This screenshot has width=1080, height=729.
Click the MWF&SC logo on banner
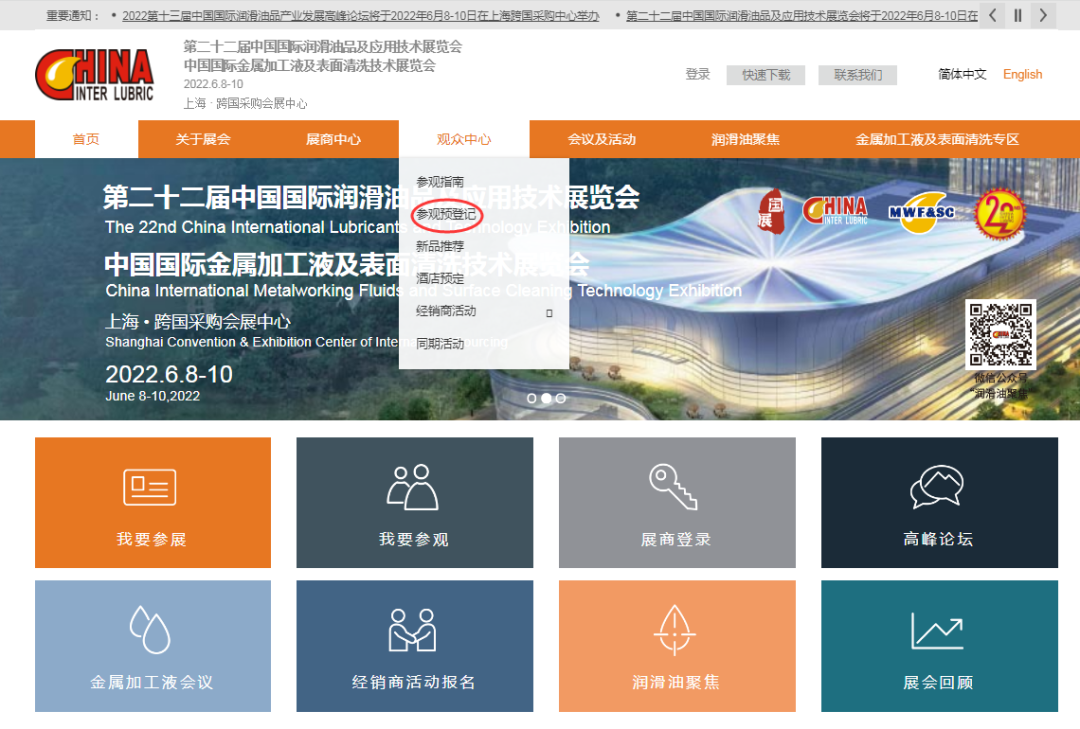[922, 213]
